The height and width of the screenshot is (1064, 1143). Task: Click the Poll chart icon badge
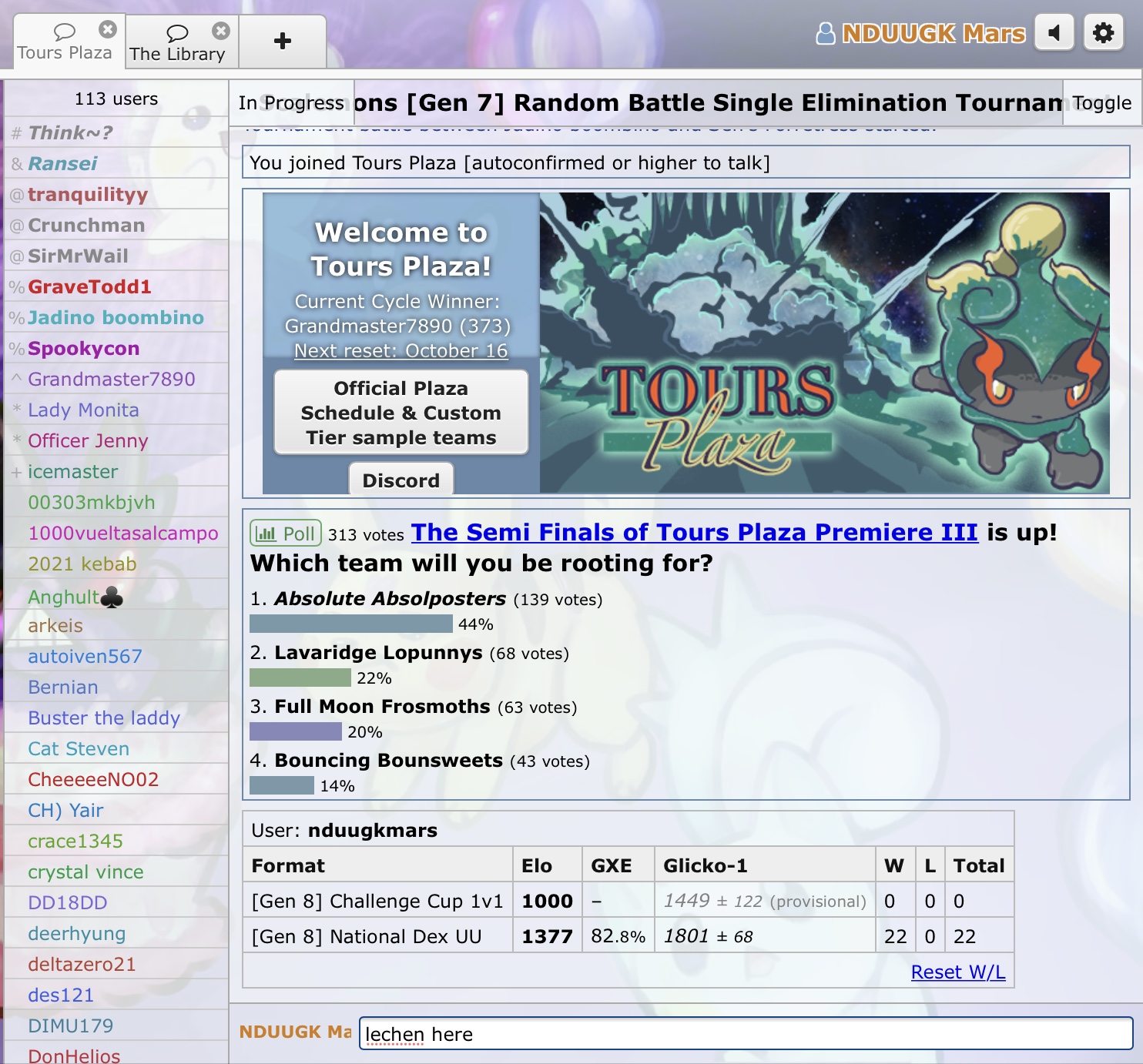(x=285, y=533)
